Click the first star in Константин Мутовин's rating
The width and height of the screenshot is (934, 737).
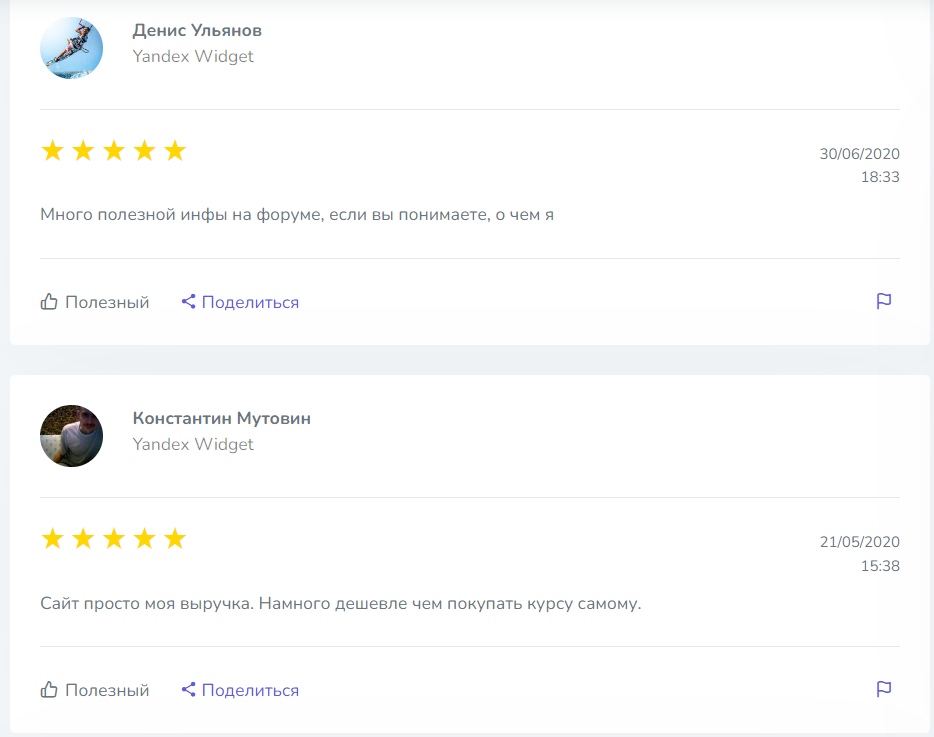tap(52, 539)
